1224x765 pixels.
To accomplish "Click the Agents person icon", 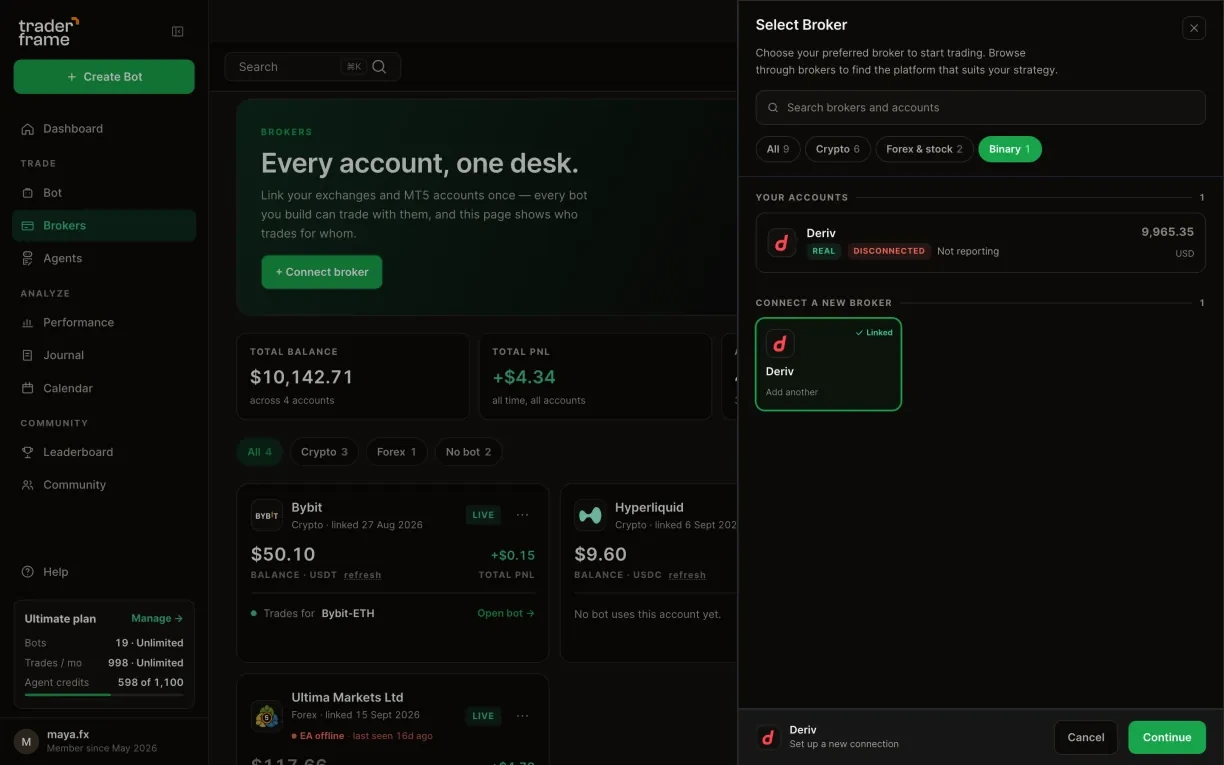I will coord(28,258).
